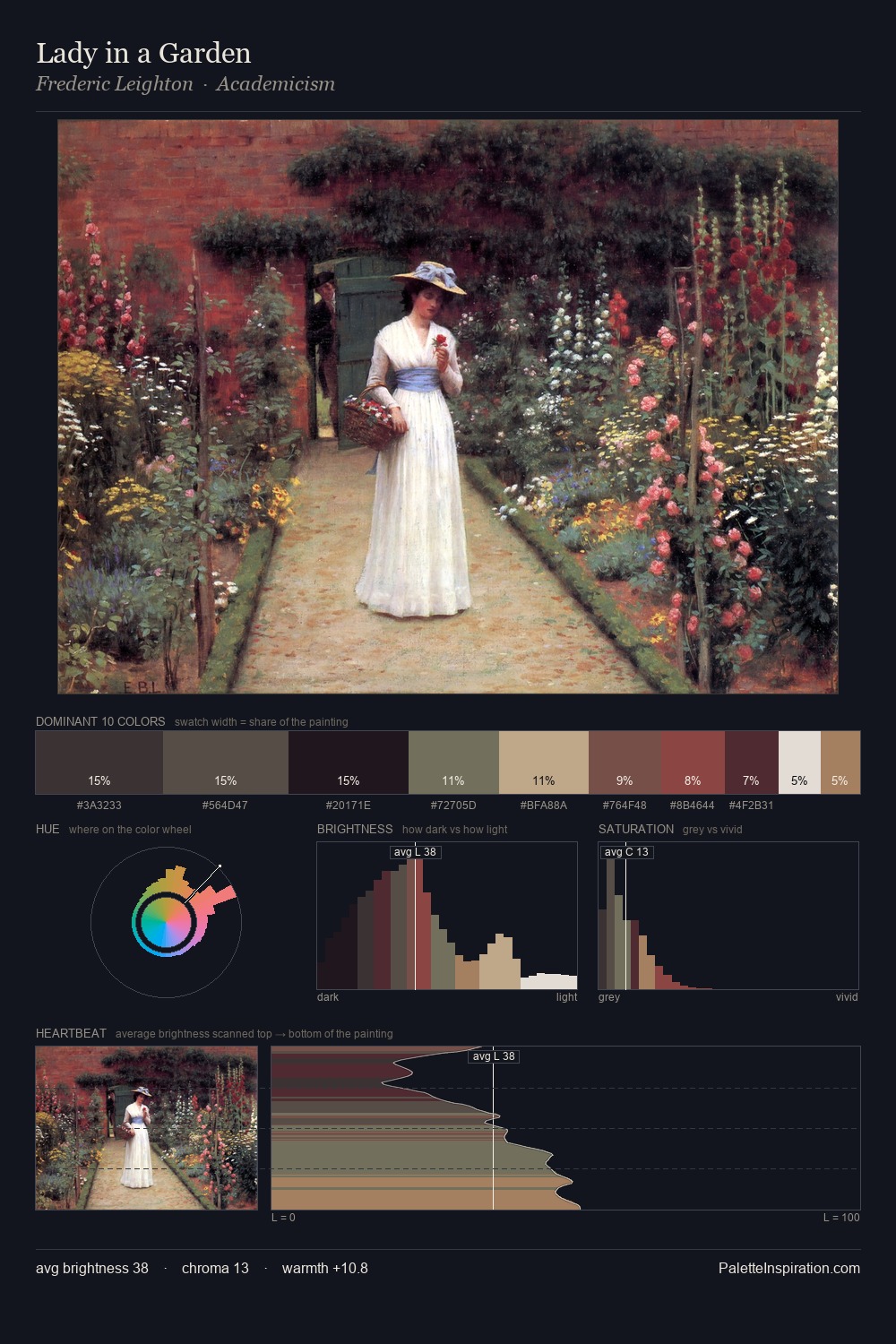Click the 'SATURATION' section heading
The height and width of the screenshot is (1344, 896).
point(636,829)
